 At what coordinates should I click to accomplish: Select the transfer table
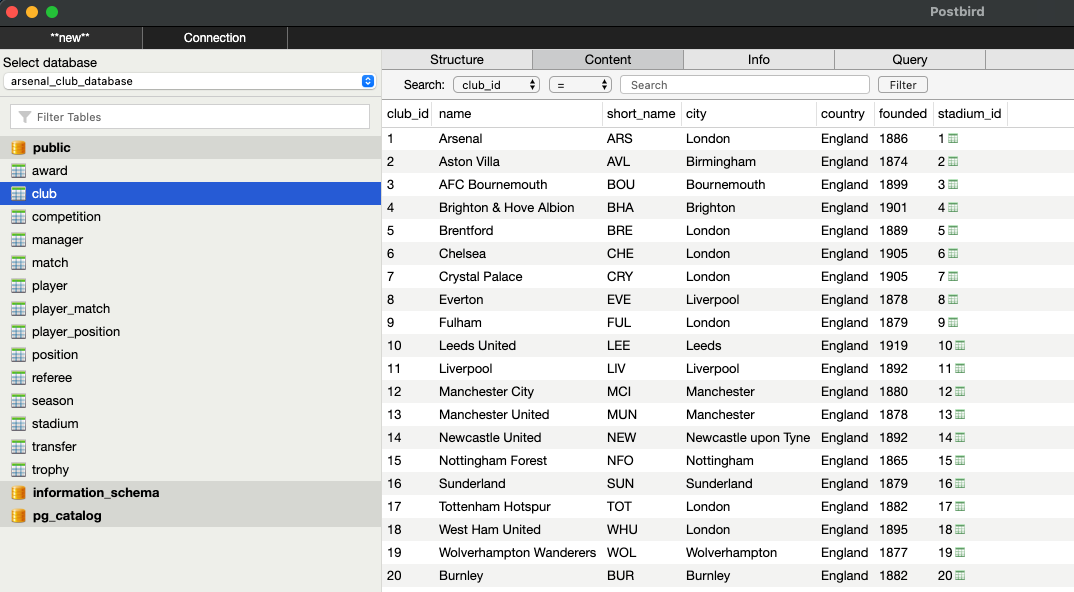(190, 447)
